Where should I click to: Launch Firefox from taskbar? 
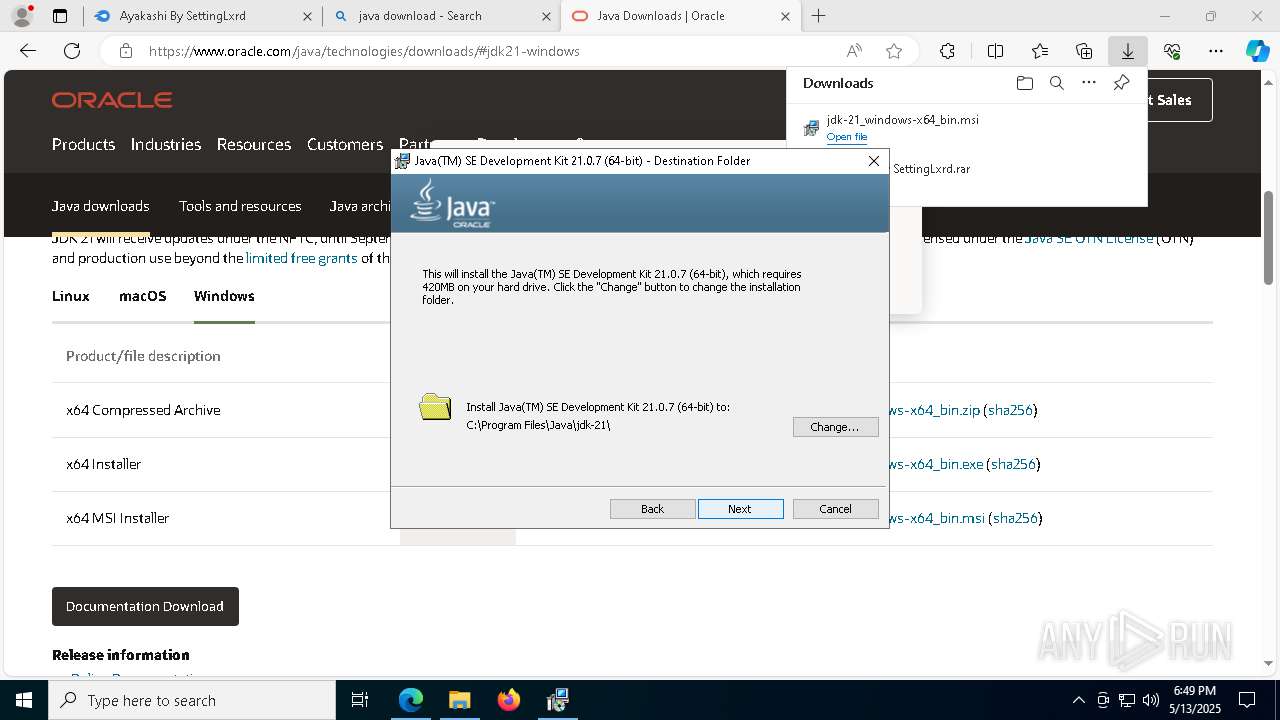[x=509, y=700]
